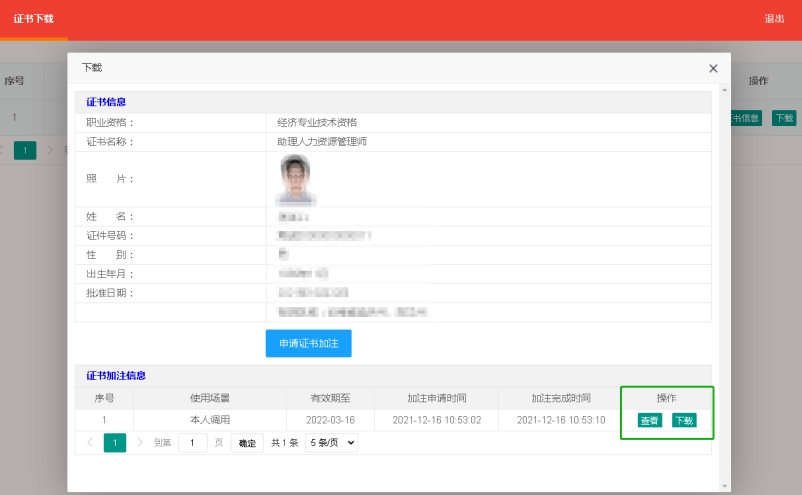802x495 pixels.
Task: Click the 加注申请时间 column header
Action: tap(436, 398)
